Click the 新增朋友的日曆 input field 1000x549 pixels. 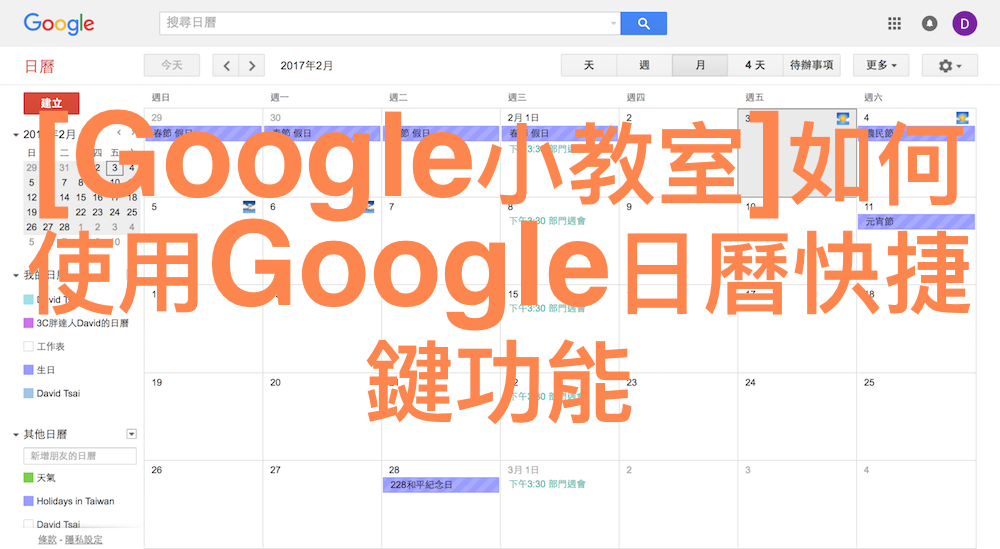pyautogui.click(x=80, y=456)
